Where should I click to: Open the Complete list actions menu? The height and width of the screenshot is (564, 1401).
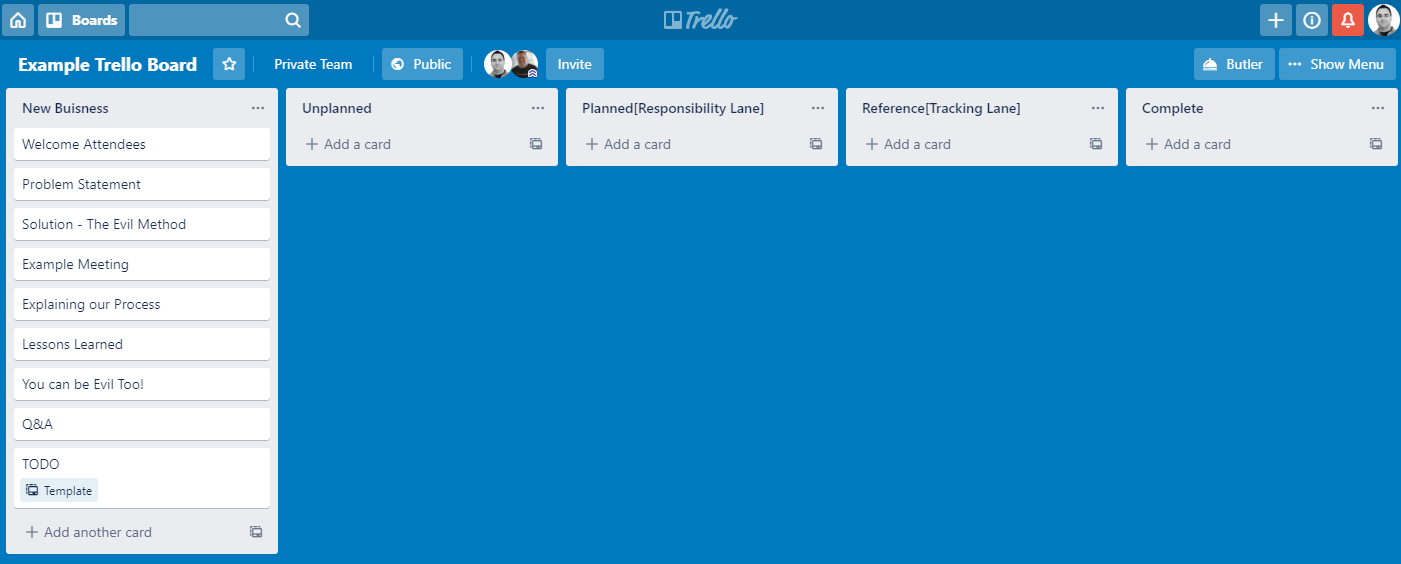pos(1378,108)
